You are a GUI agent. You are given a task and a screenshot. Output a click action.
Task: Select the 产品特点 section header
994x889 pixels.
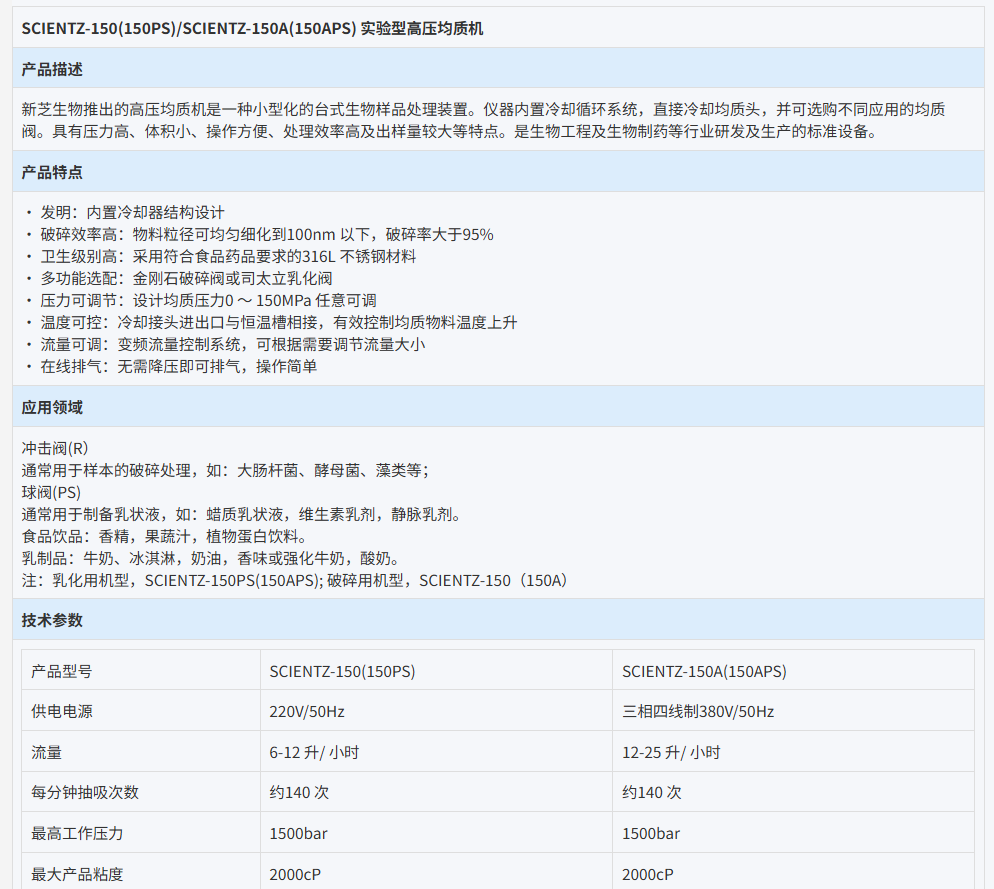[x=52, y=173]
